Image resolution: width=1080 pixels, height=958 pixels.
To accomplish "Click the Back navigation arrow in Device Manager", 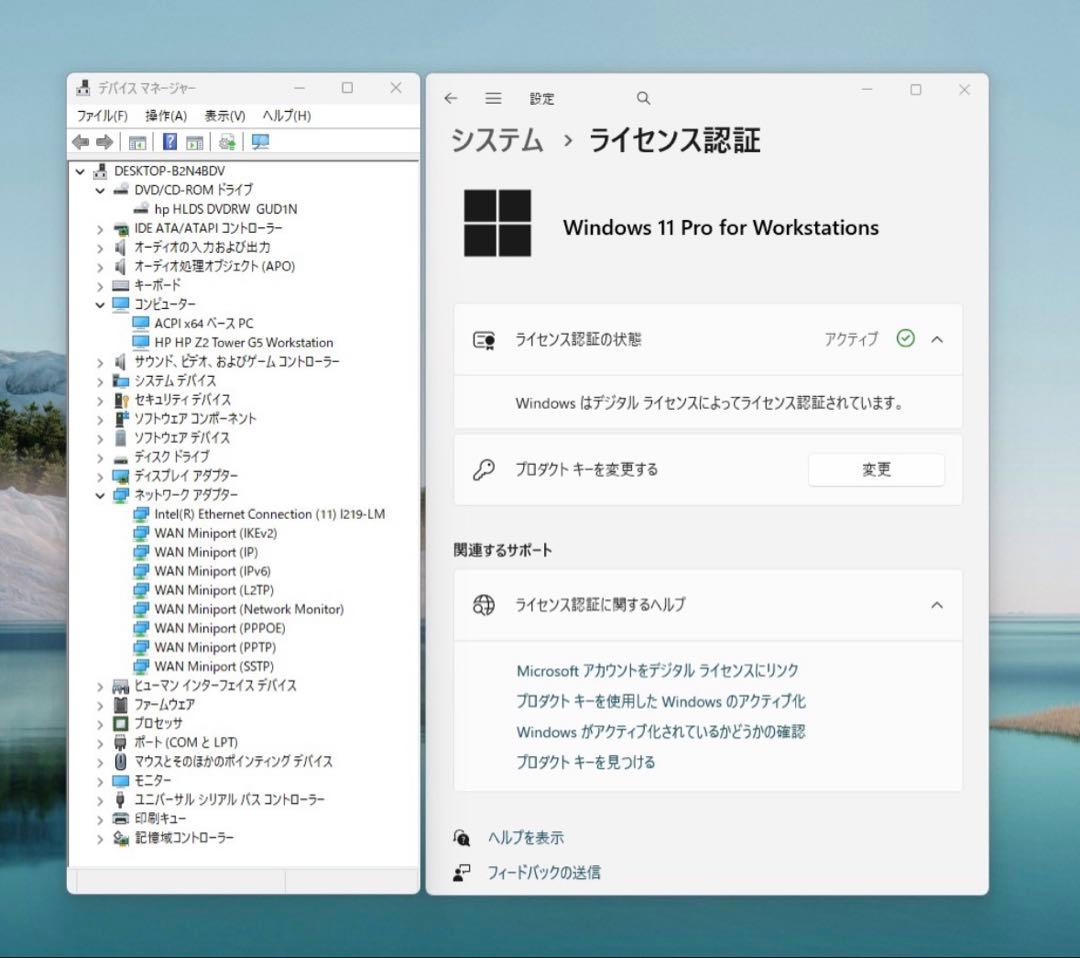I will click(x=81, y=141).
